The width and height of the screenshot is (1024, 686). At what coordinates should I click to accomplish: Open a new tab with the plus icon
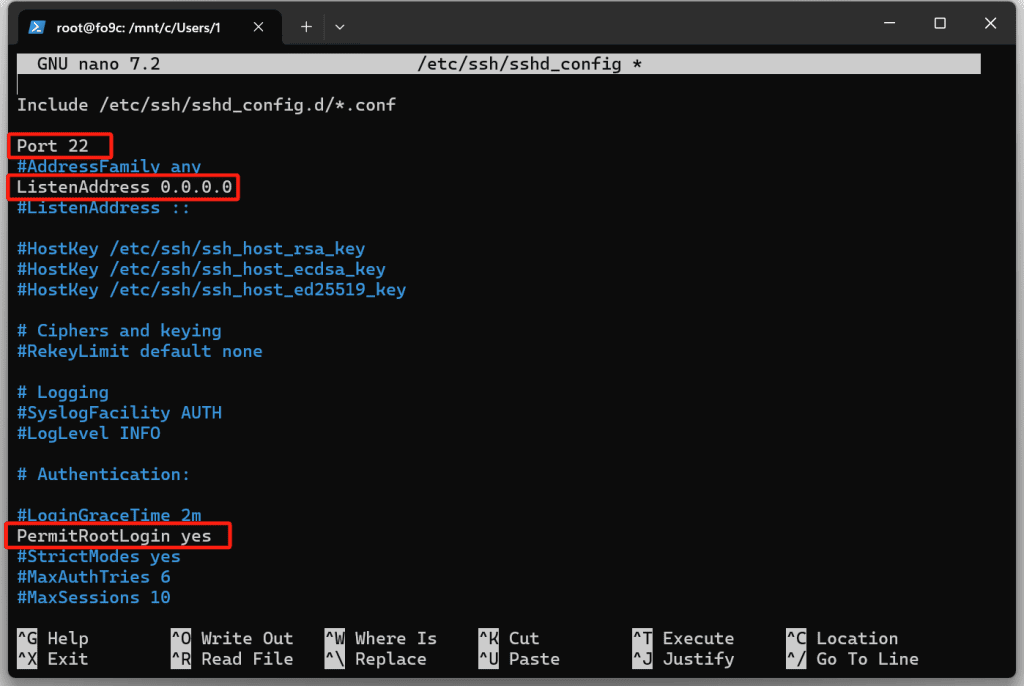306,27
